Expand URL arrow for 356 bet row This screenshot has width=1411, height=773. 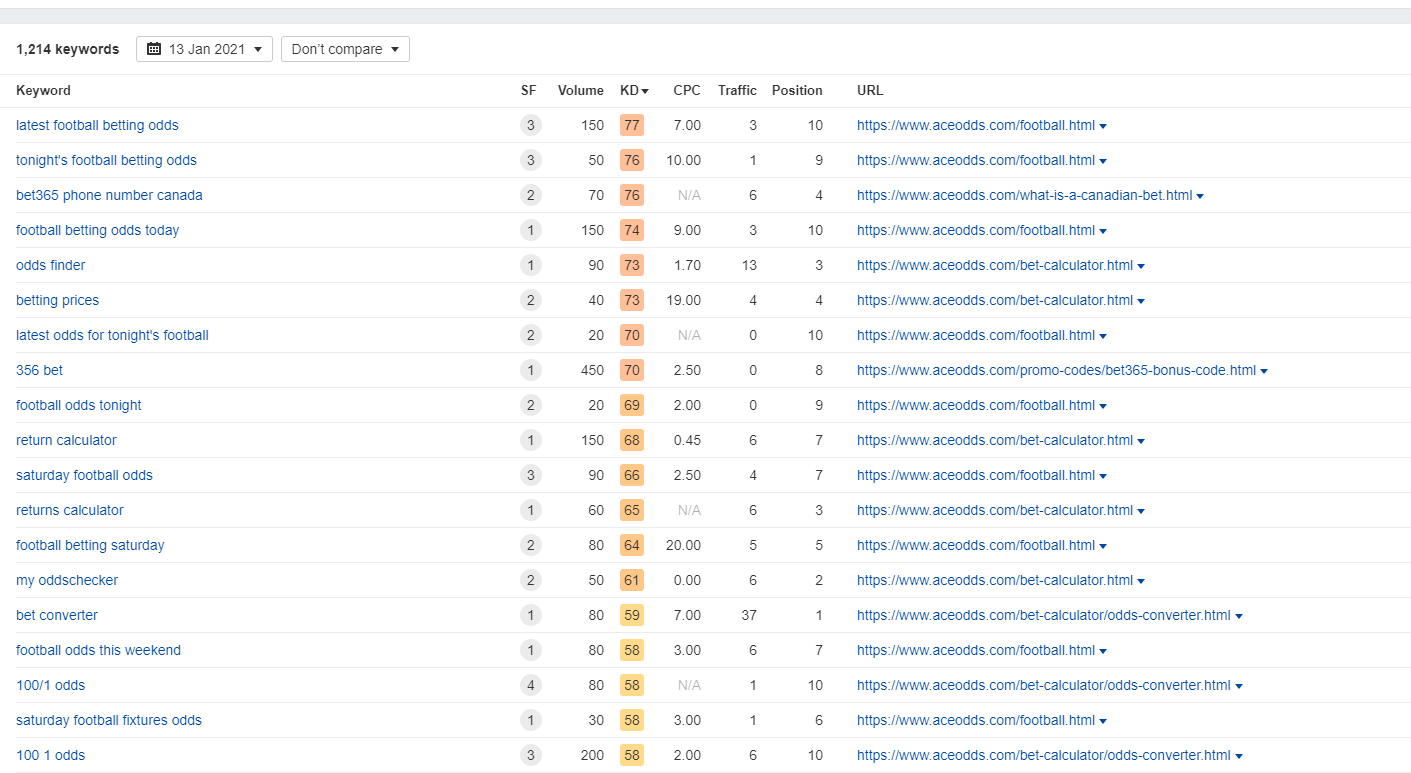click(x=1264, y=371)
